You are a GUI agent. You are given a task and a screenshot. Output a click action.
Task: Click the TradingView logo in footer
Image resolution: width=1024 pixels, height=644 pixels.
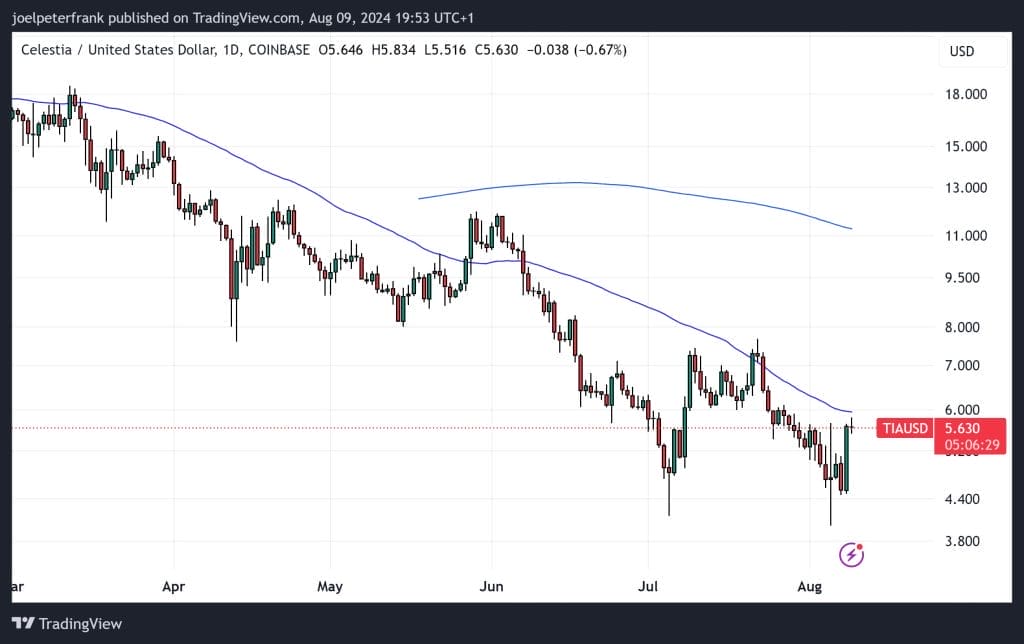pyautogui.click(x=67, y=623)
